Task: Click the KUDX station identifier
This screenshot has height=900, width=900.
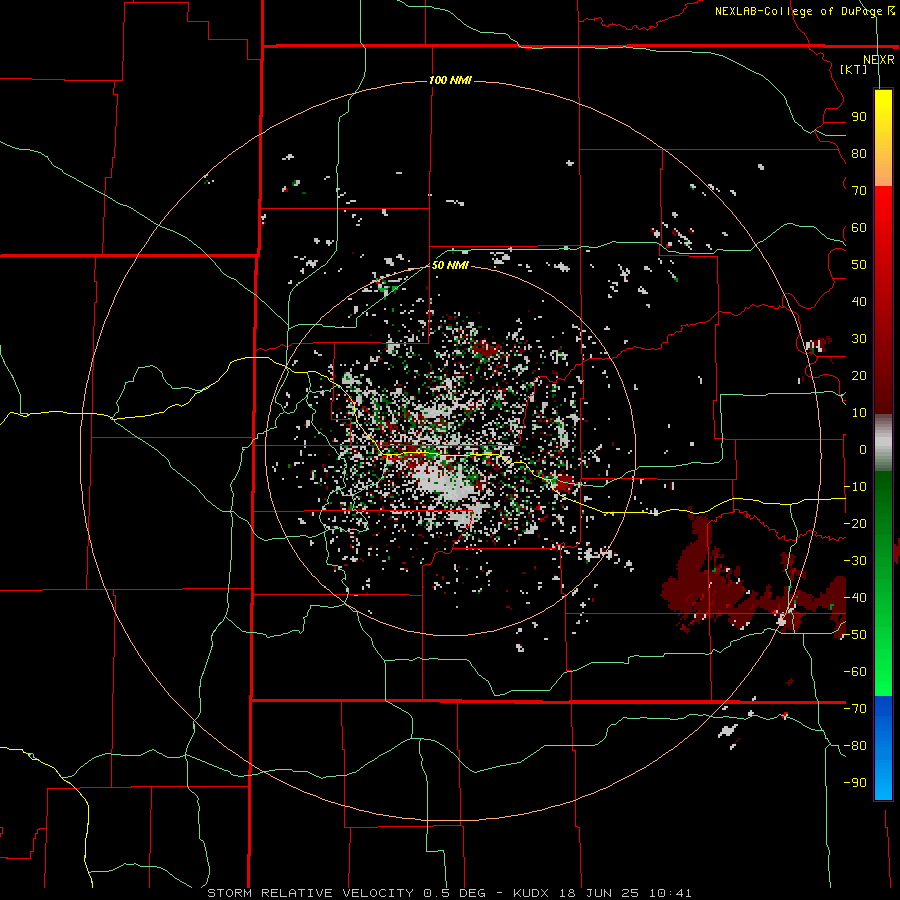Action: pyautogui.click(x=531, y=893)
